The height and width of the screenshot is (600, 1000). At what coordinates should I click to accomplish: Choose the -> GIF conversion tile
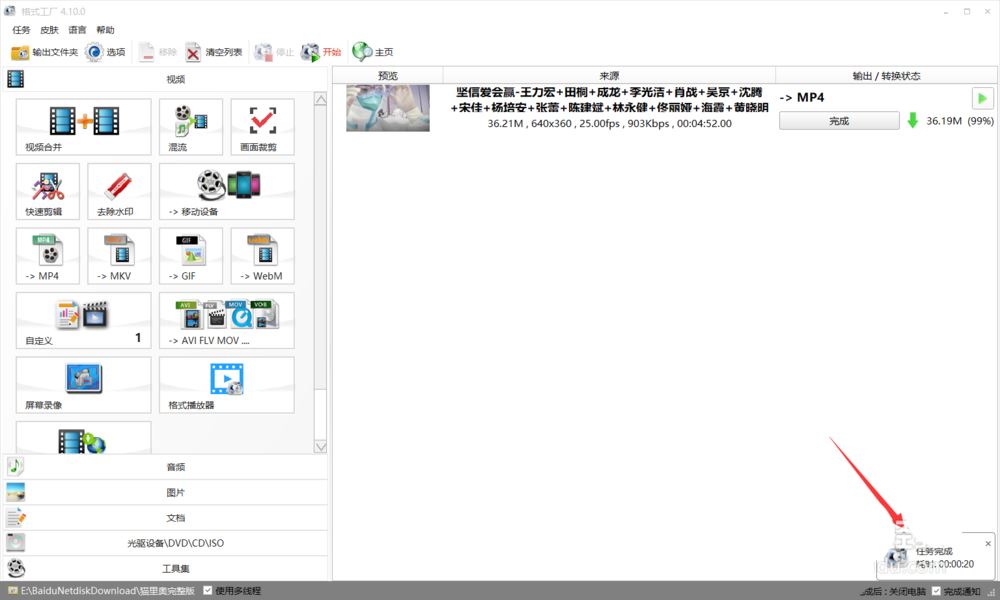[x=191, y=256]
